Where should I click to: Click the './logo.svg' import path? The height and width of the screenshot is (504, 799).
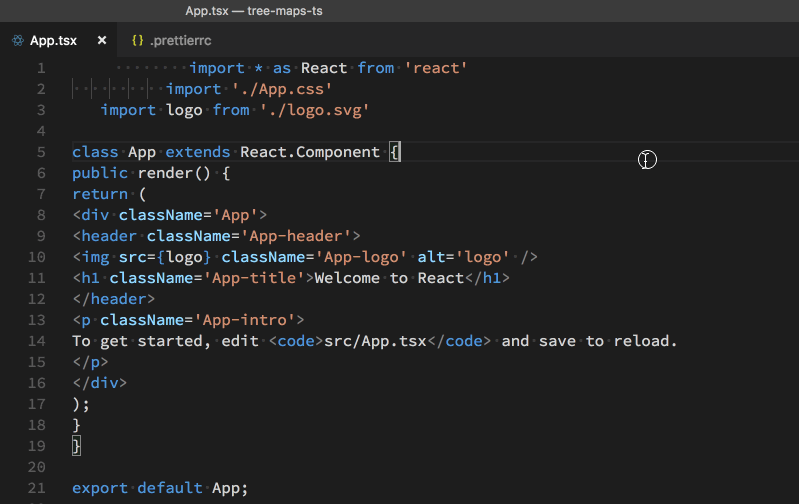315,110
